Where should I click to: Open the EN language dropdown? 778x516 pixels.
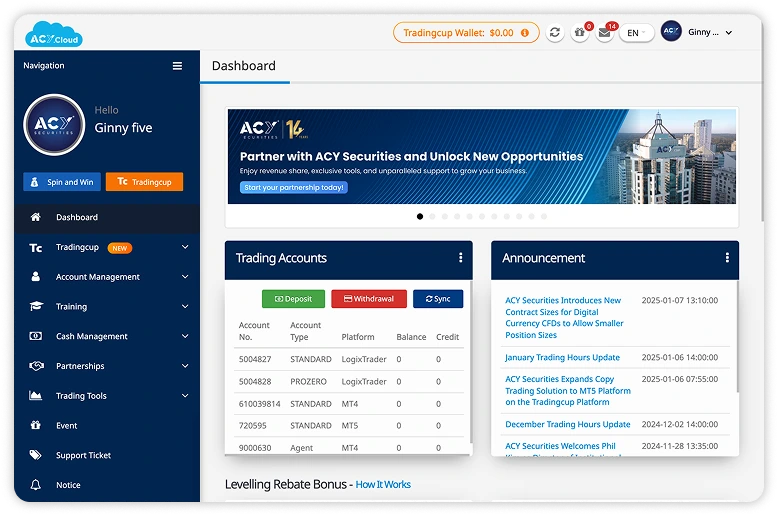[636, 33]
